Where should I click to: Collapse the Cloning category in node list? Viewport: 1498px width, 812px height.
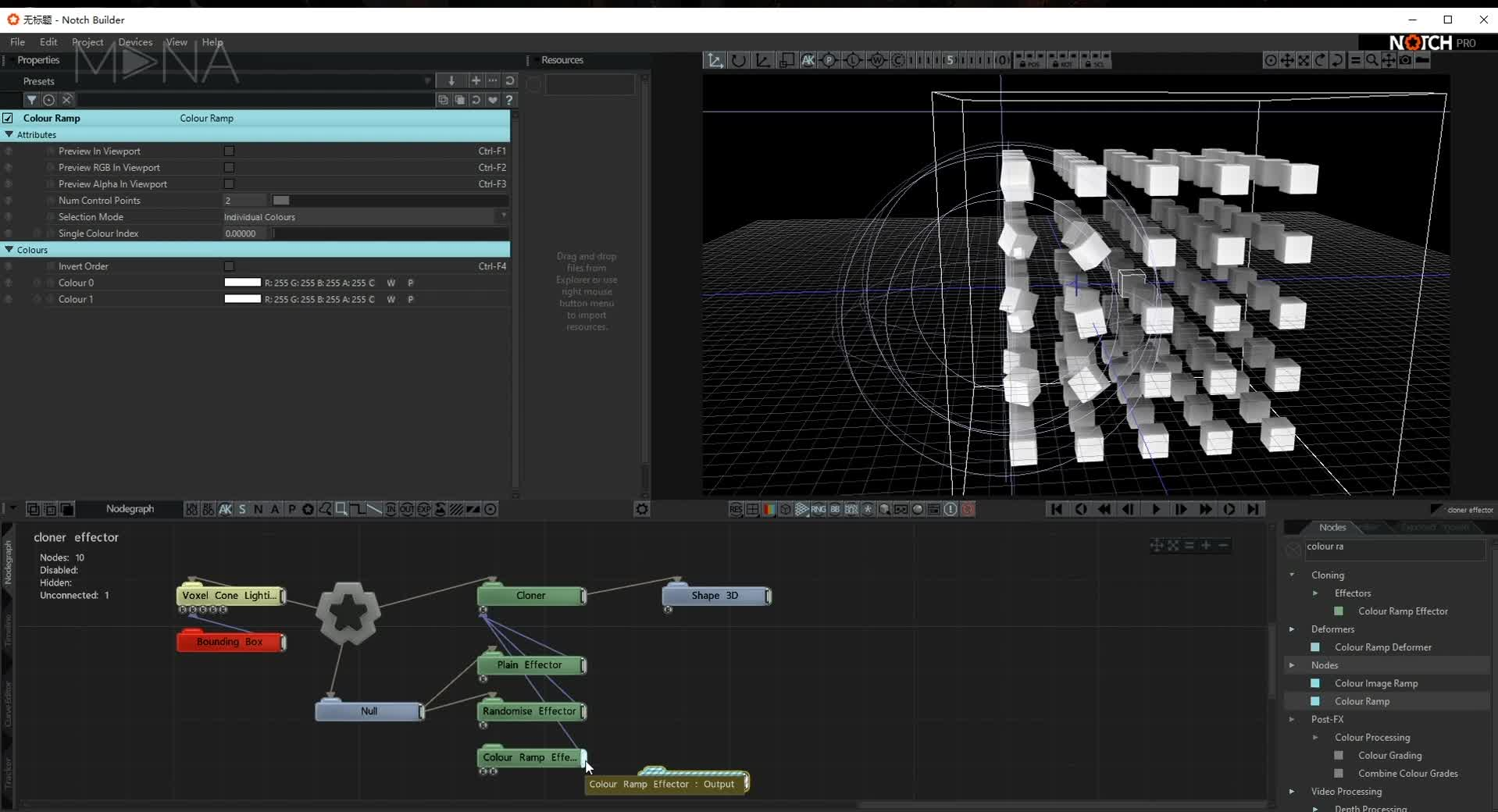click(x=1292, y=575)
